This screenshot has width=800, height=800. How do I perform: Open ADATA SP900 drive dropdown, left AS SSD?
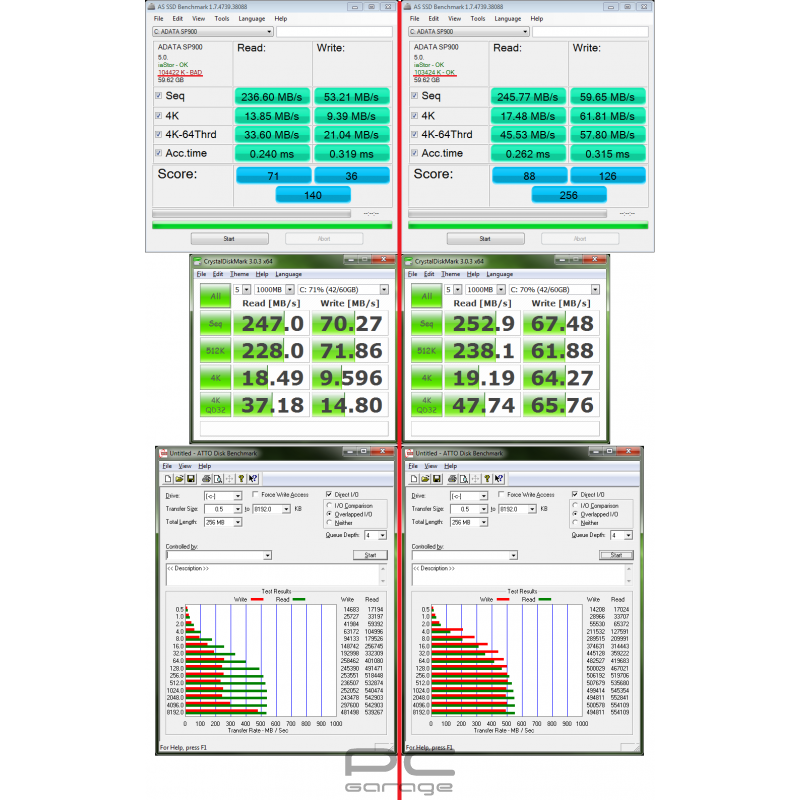pyautogui.click(x=213, y=32)
